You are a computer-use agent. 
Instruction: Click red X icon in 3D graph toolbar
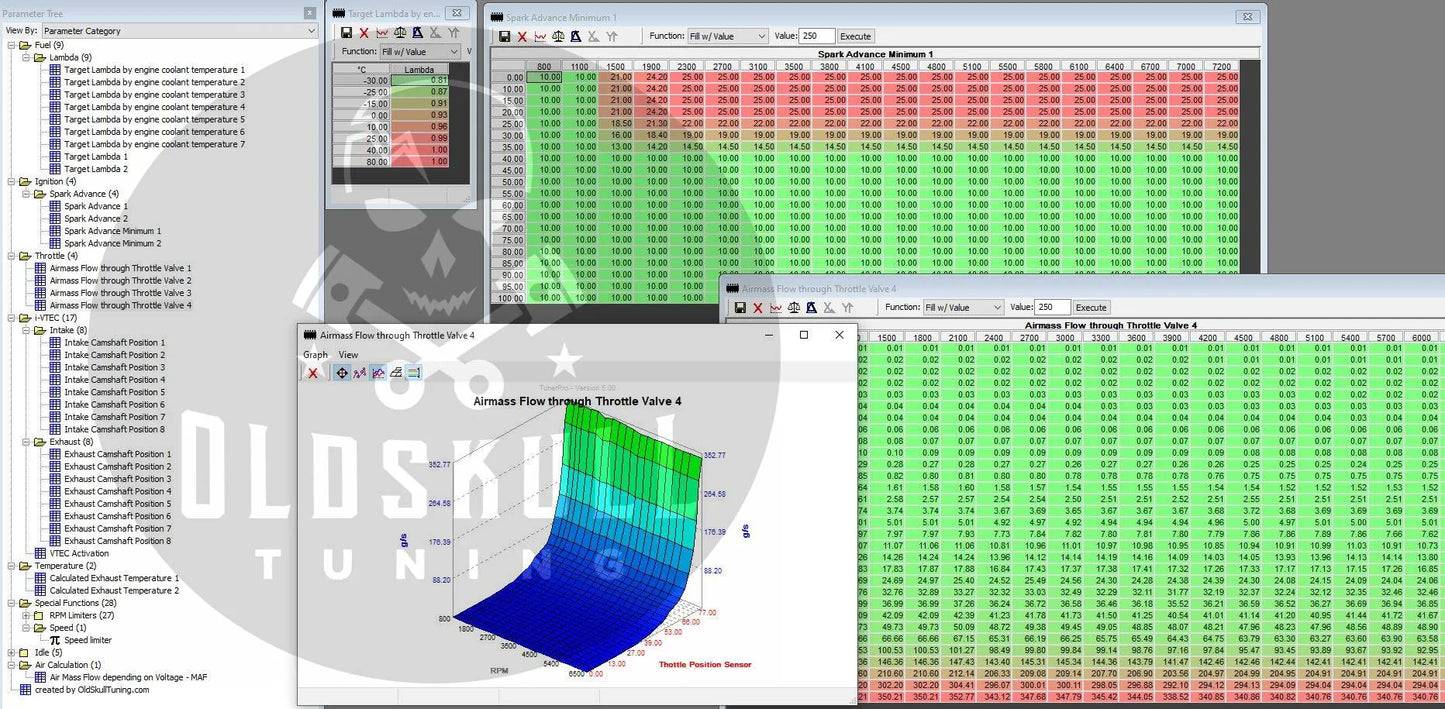313,373
